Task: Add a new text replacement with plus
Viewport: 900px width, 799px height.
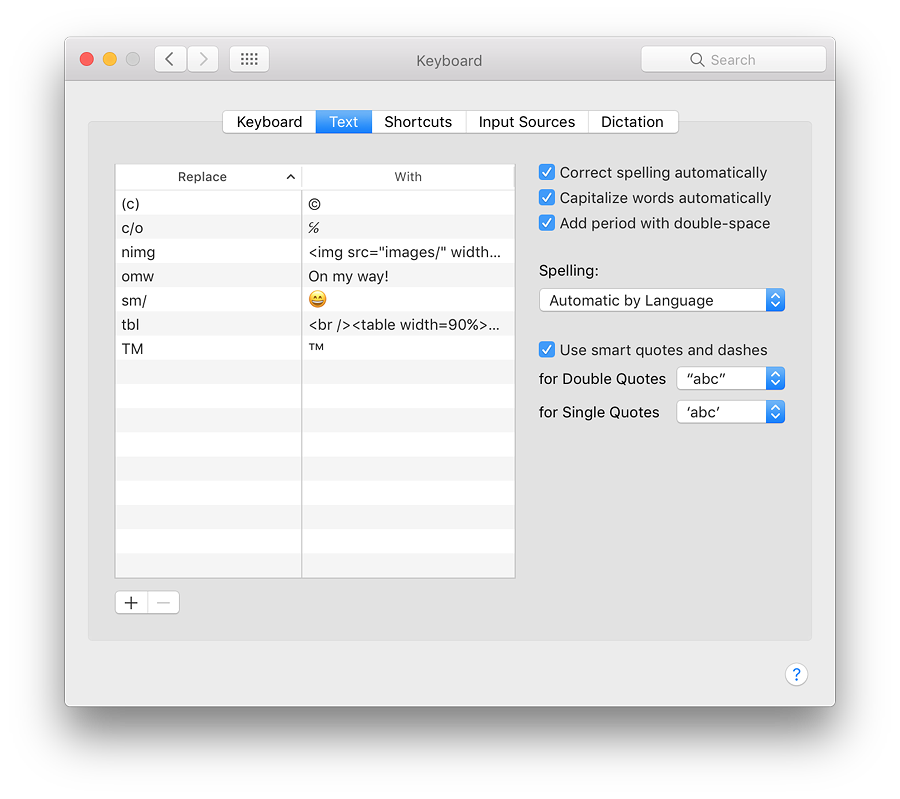Action: [x=131, y=603]
